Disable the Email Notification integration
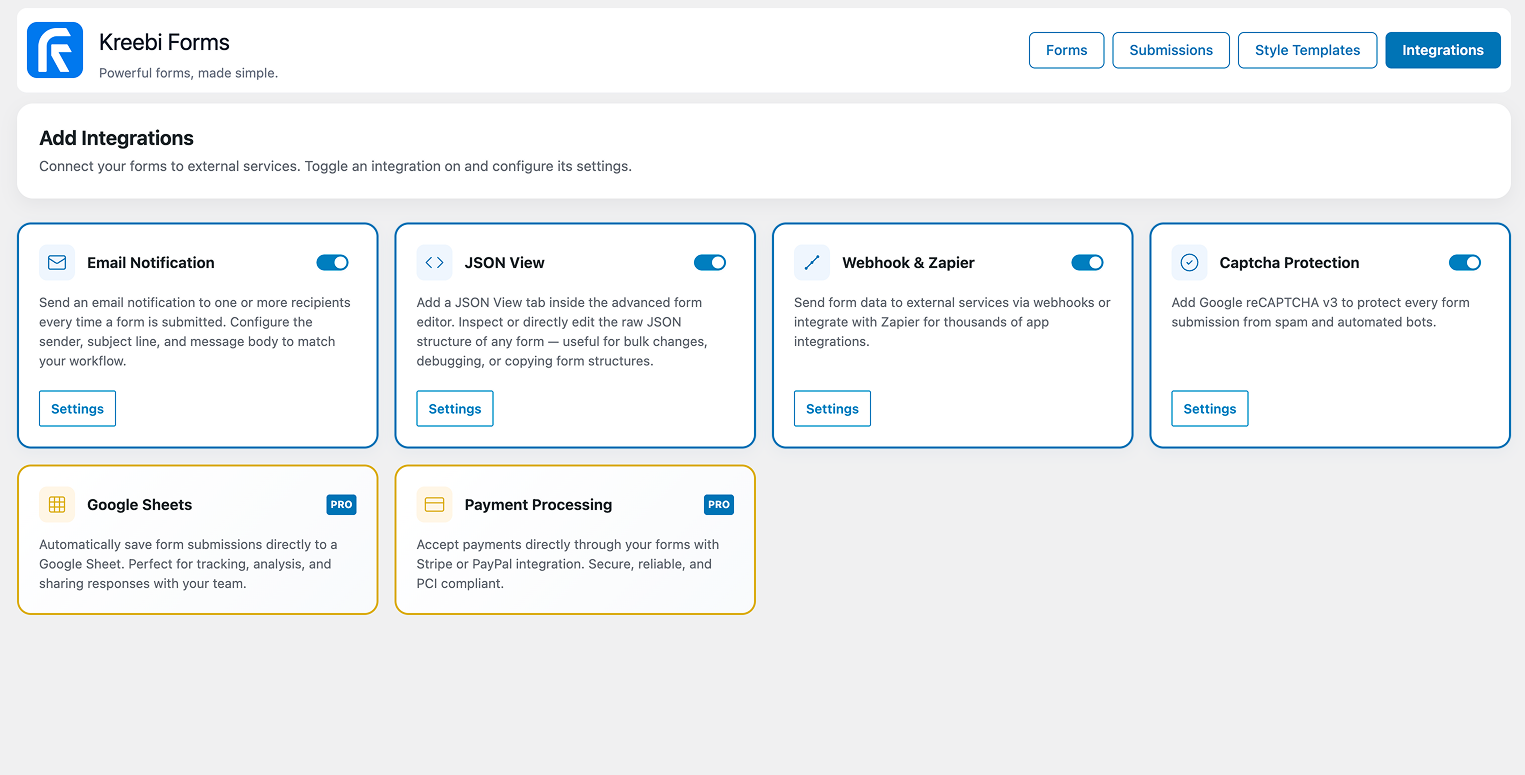This screenshot has height=775, width=1525. click(332, 262)
